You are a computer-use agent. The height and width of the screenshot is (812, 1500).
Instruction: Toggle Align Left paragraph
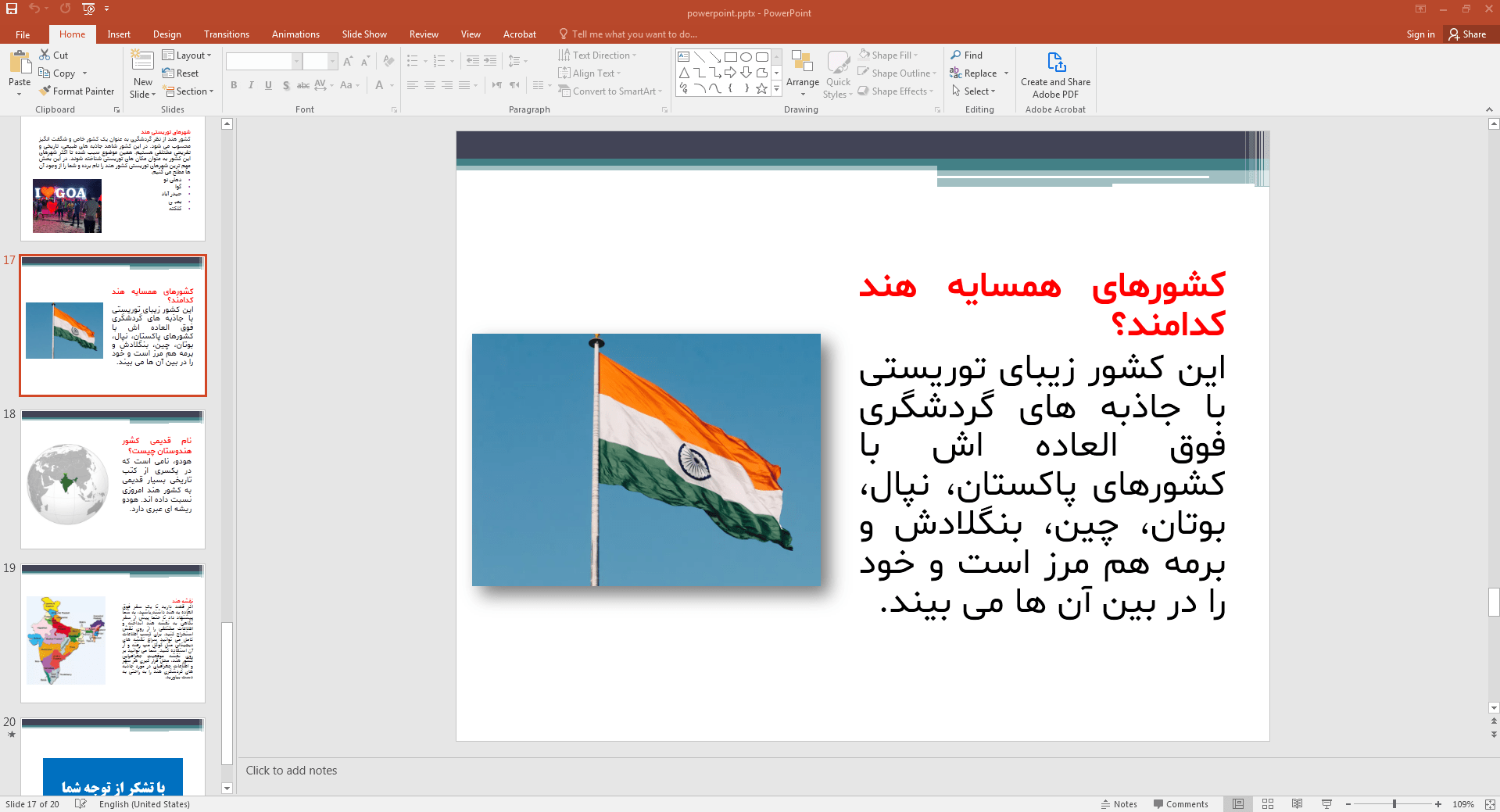coord(413,85)
